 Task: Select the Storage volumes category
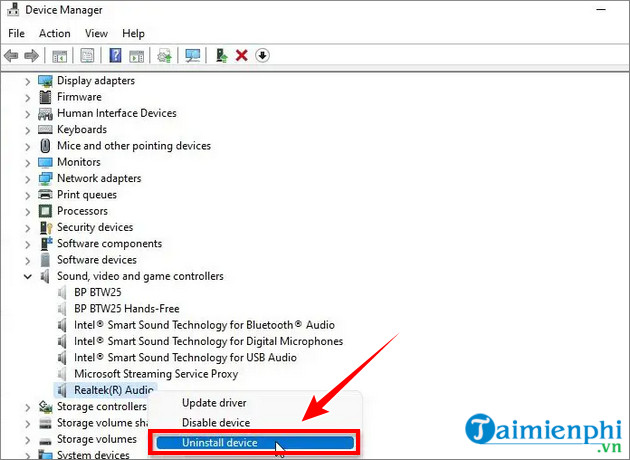[96, 439]
